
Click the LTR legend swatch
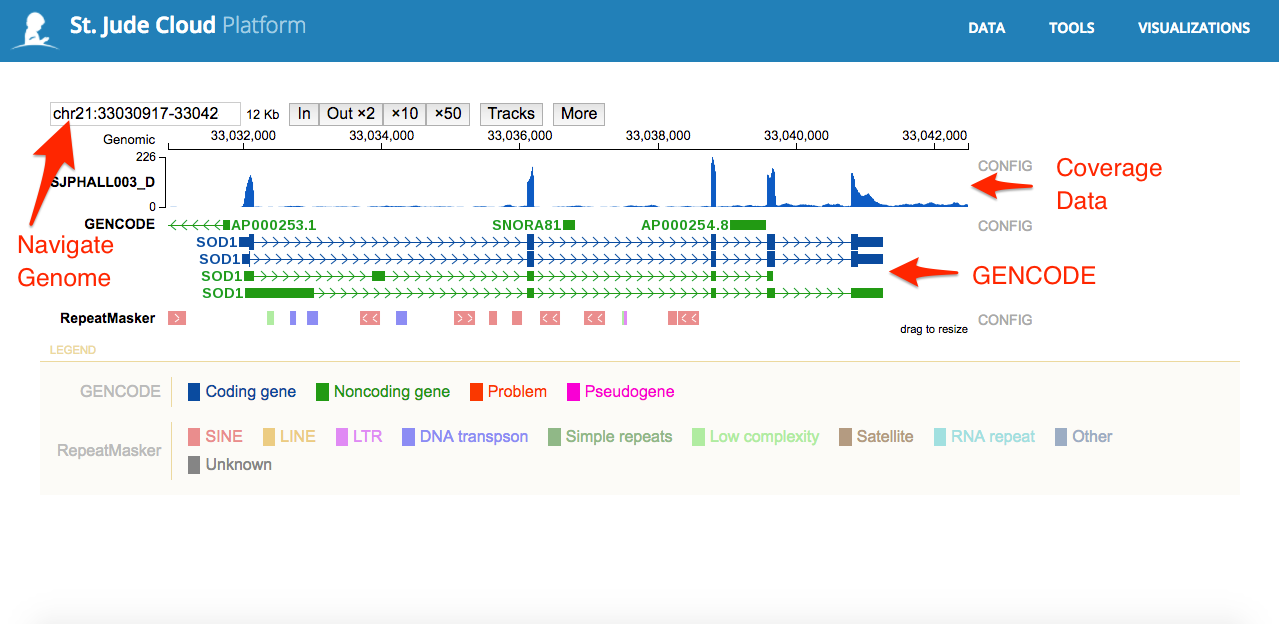click(x=342, y=437)
